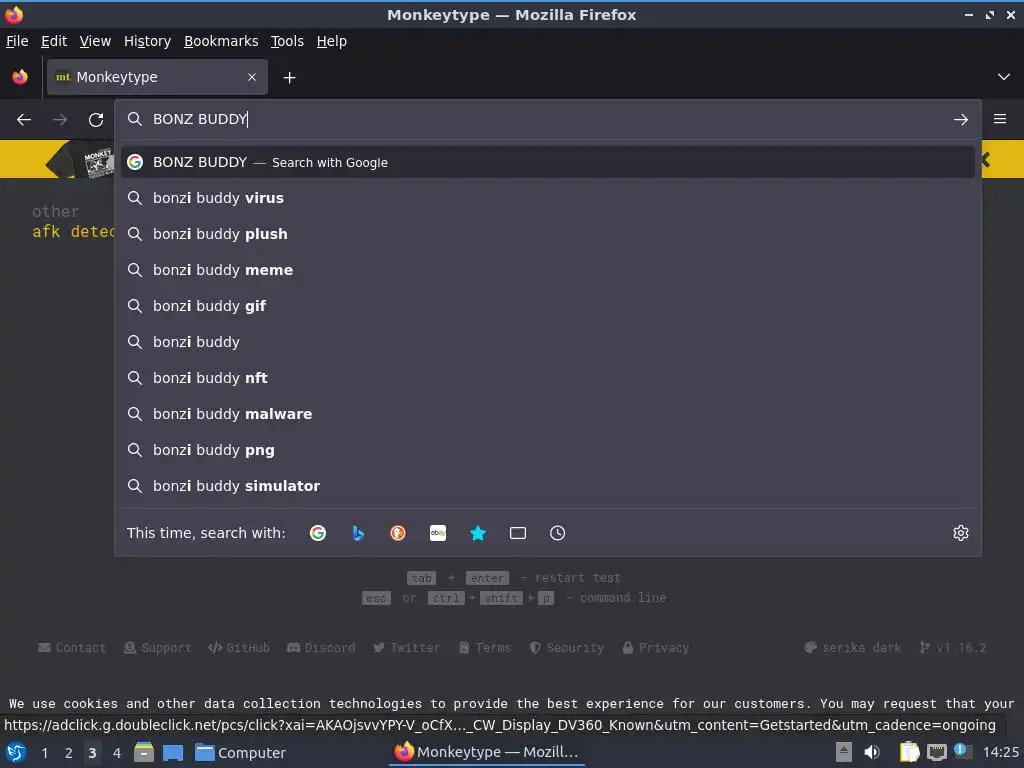Open the Bookmarks menu

(221, 41)
